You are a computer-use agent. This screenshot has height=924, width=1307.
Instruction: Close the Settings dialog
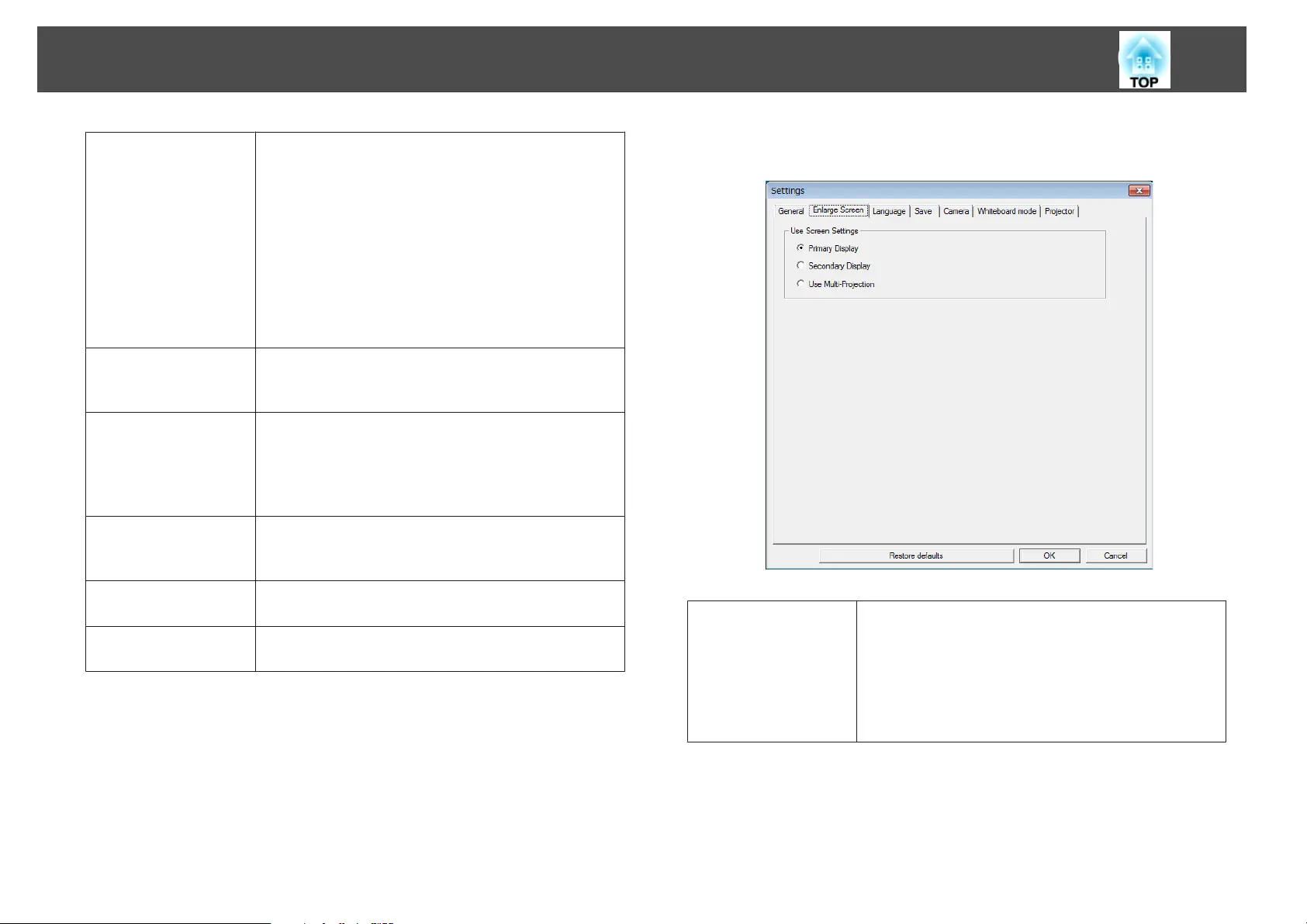(x=1139, y=191)
